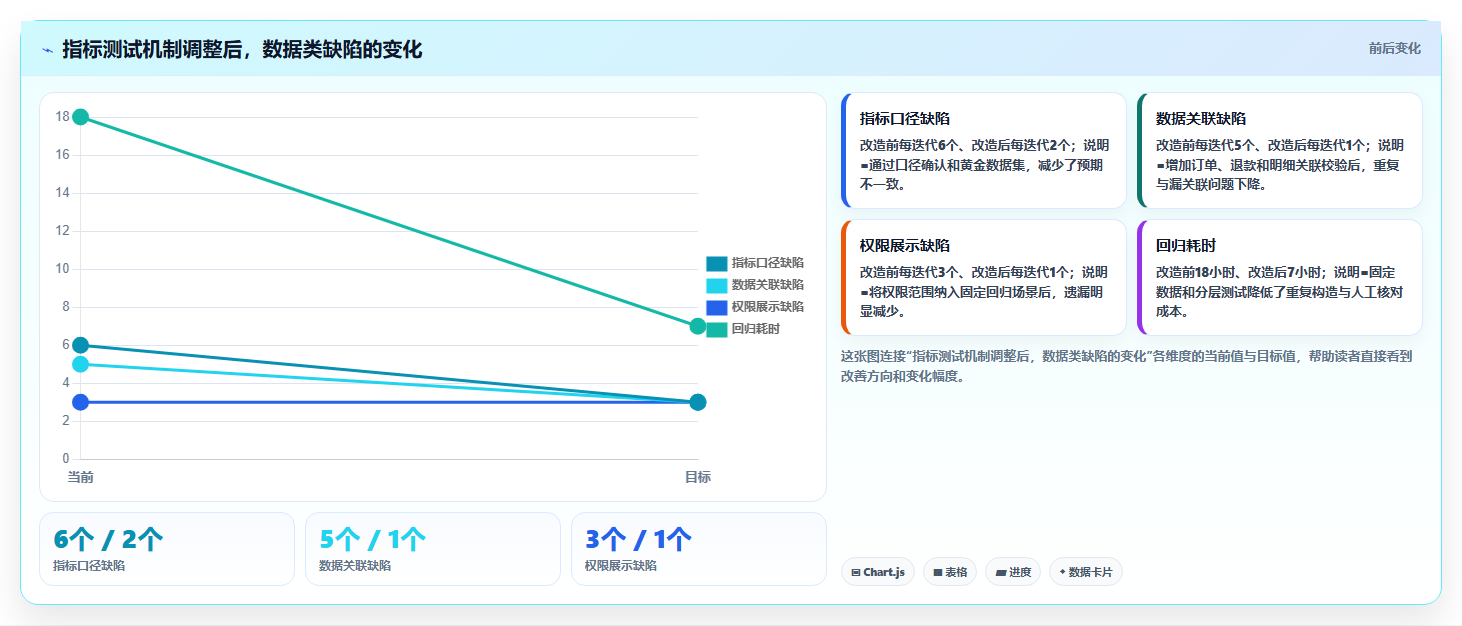Viewport: 1462px width, 626px height.
Task: Toggle the 回归耗时 legend color box
Action: pyautogui.click(x=716, y=330)
